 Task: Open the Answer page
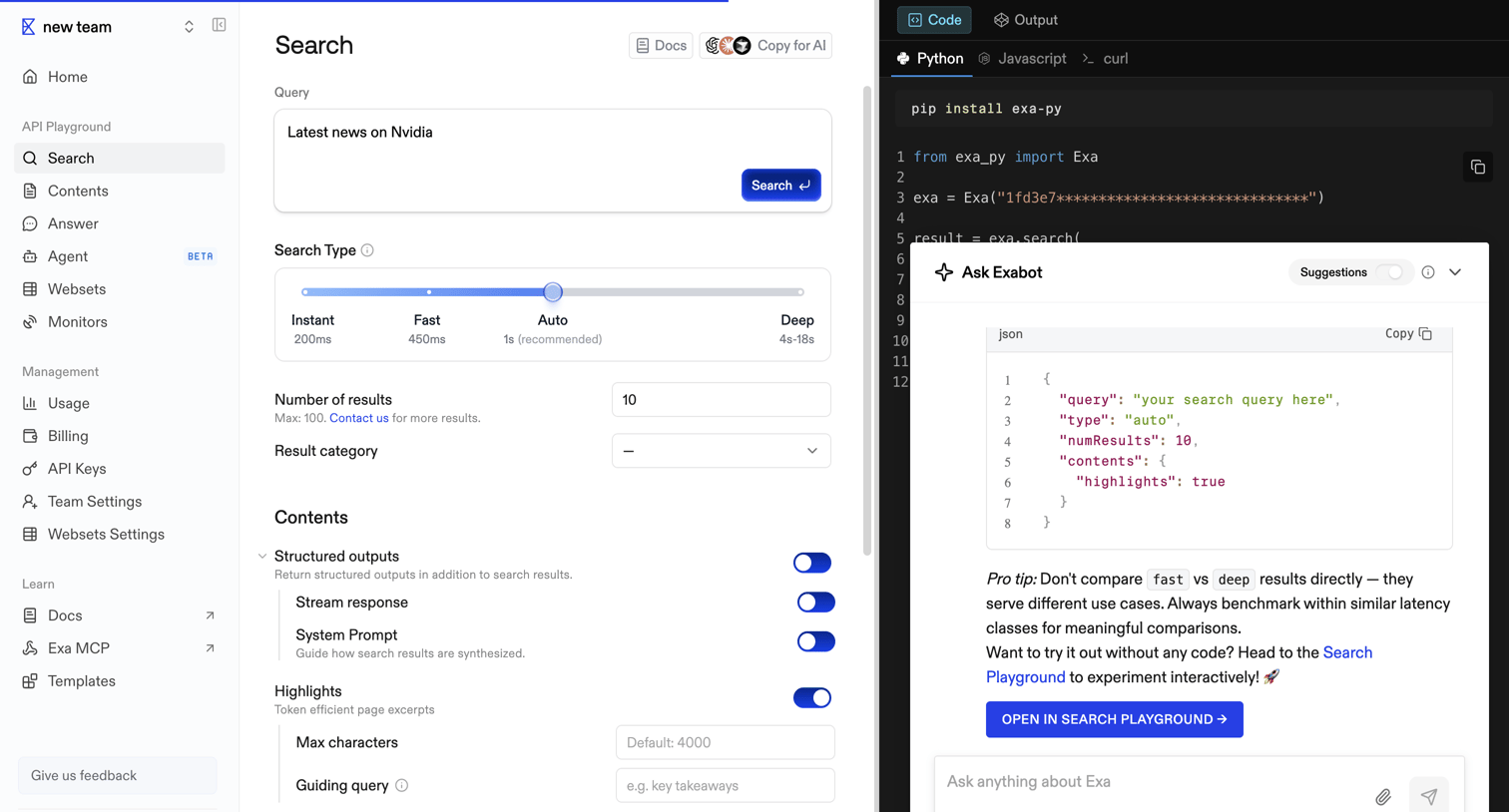coord(119,223)
